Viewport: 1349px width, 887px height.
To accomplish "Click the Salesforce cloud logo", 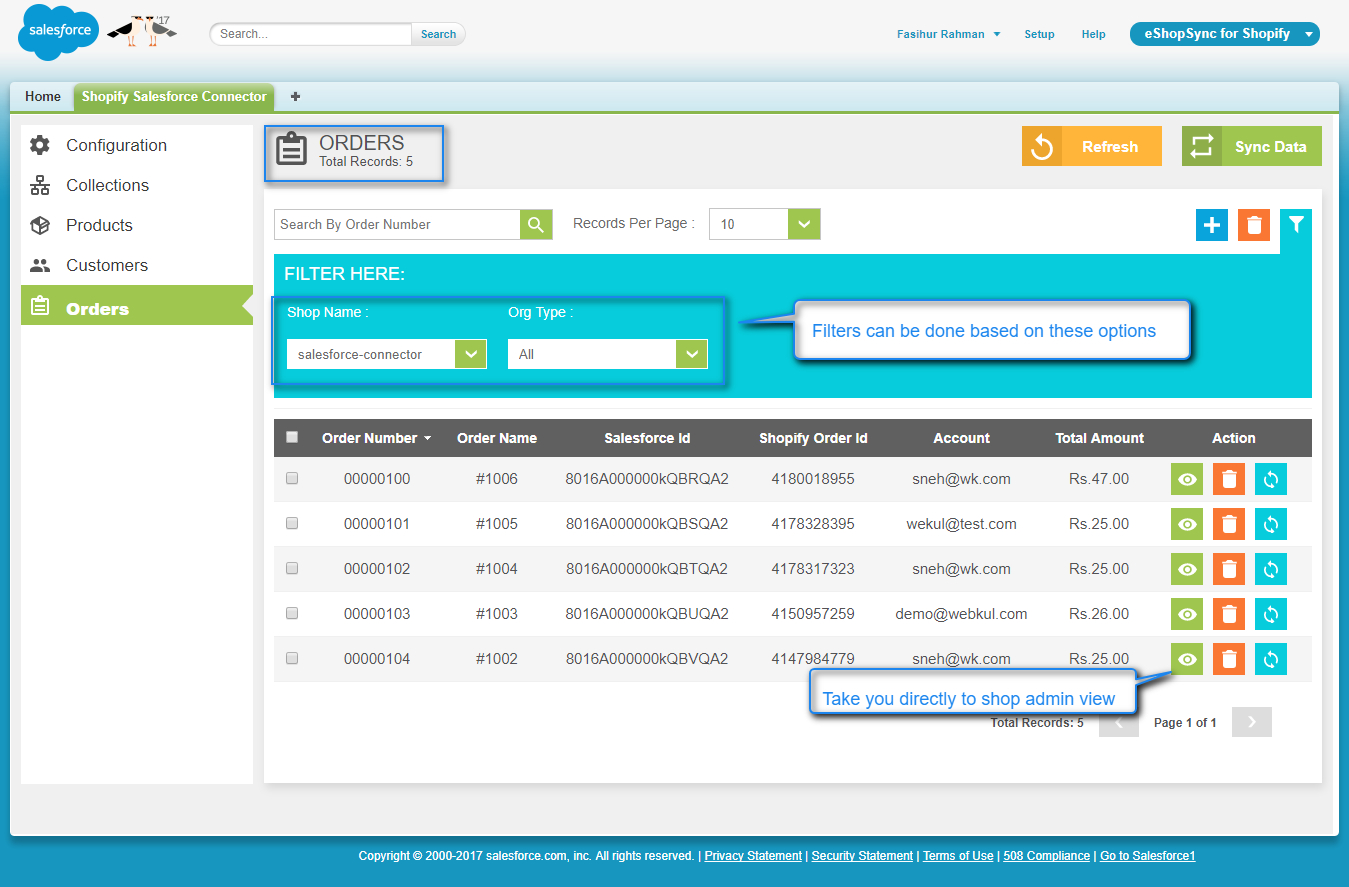I will point(59,32).
